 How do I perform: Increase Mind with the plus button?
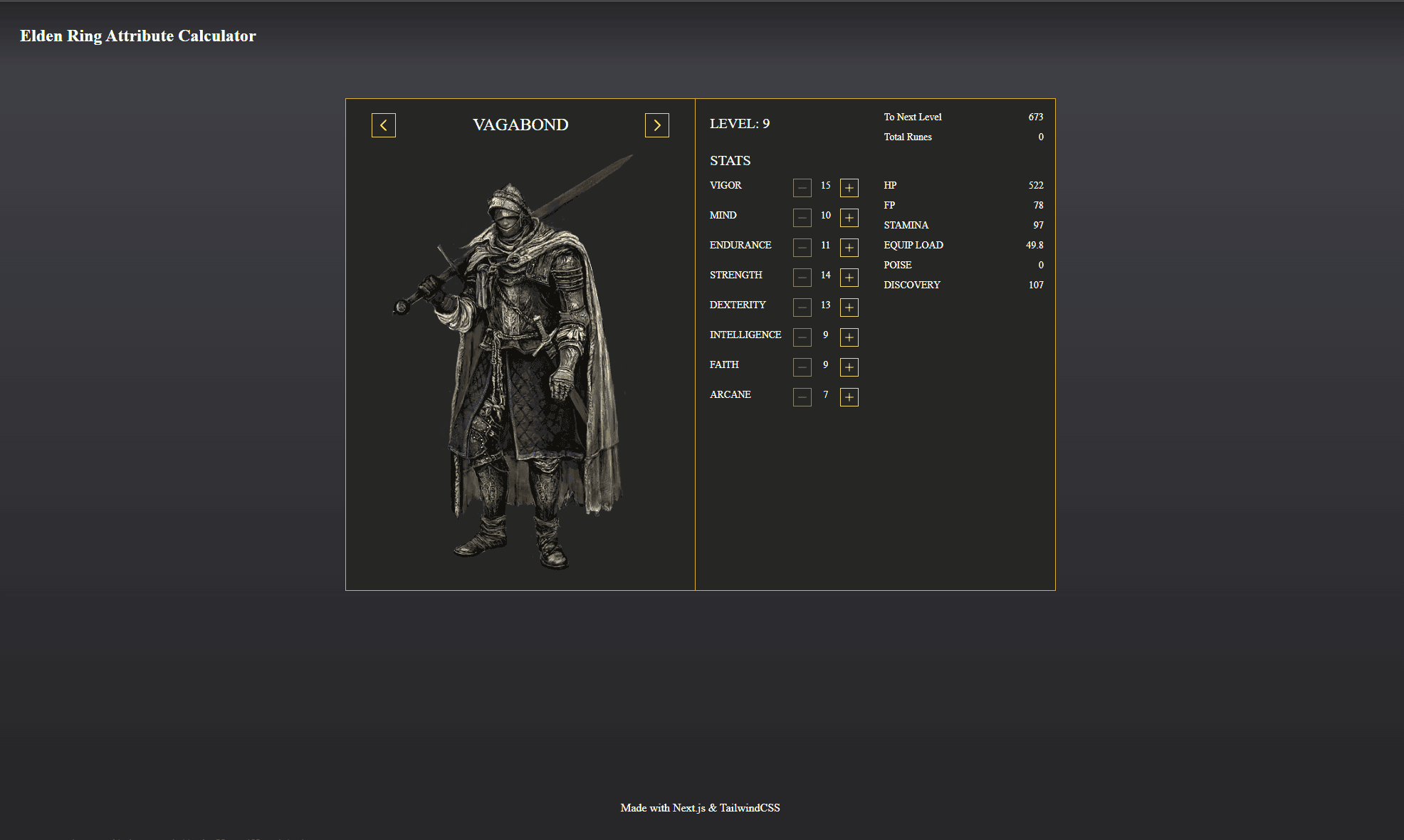[849, 218]
